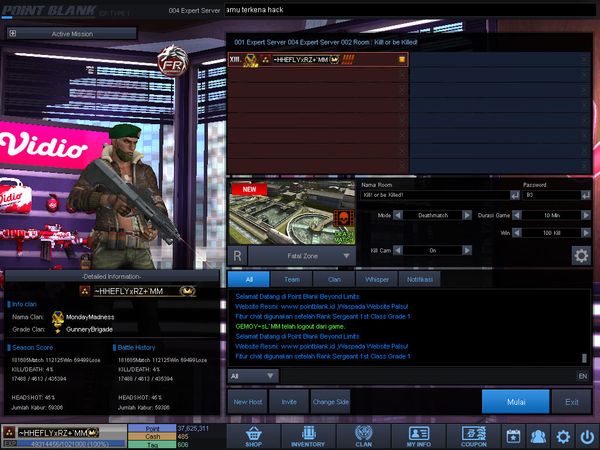
Task: Increase Win kill limit with right arrow
Action: [x=586, y=233]
